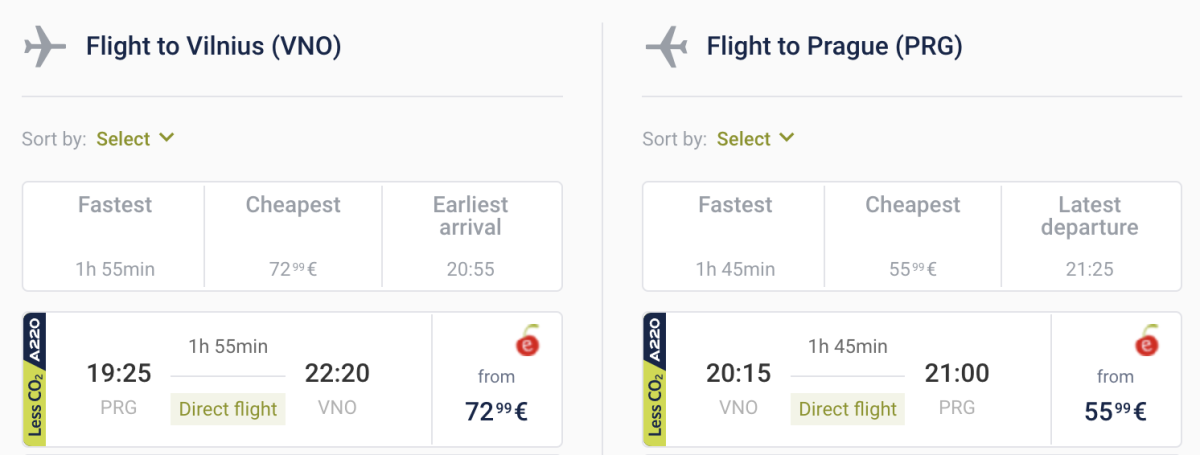Select the 55.99 € fare to Prague
The height and width of the screenshot is (455, 1200).
(x=1116, y=410)
